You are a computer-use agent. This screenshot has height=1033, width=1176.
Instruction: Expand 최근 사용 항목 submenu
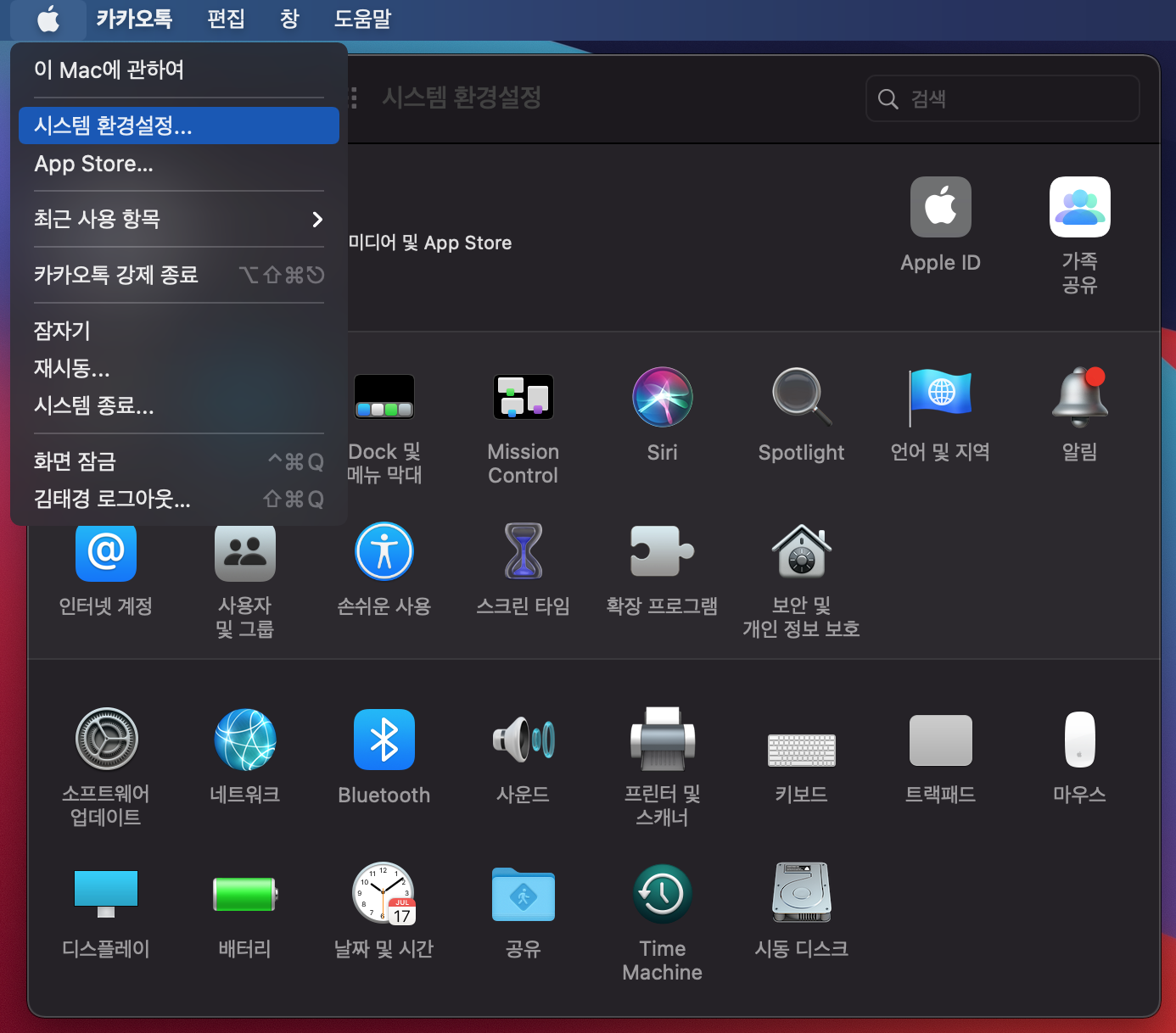[178, 219]
